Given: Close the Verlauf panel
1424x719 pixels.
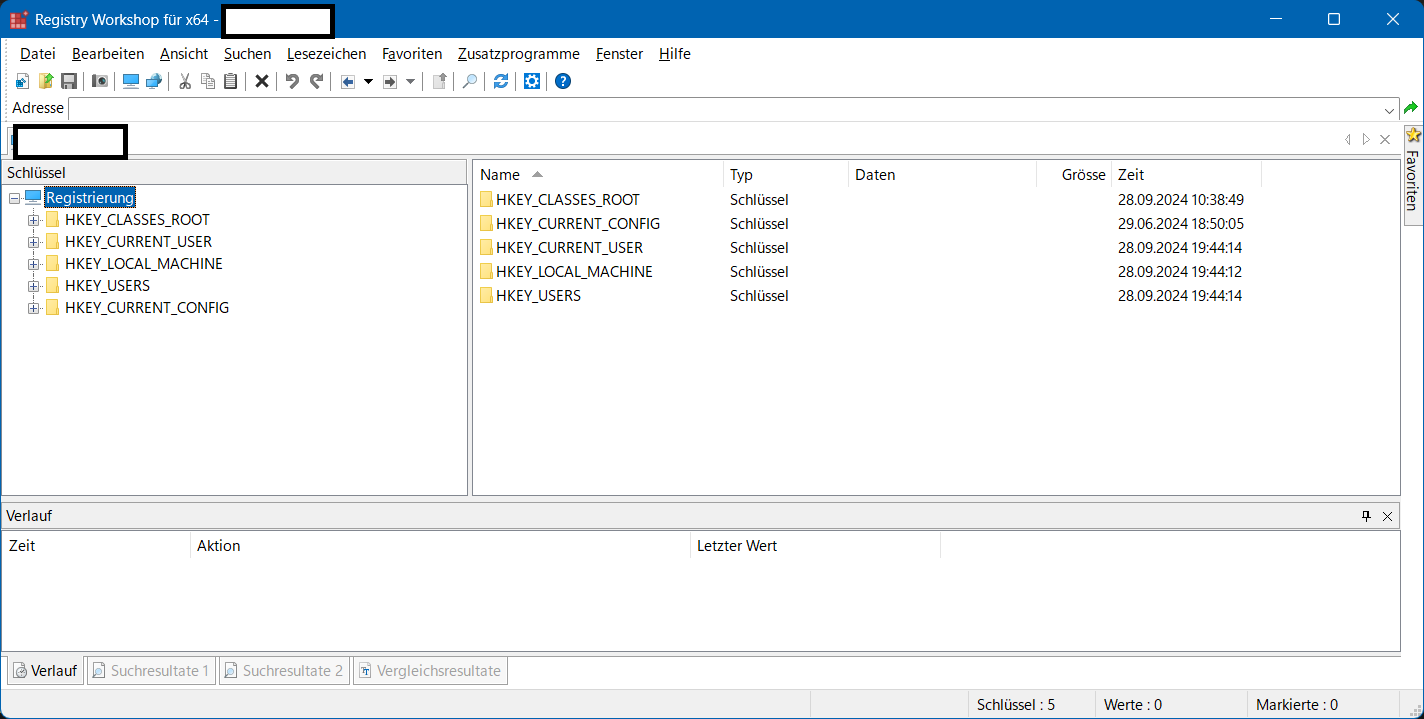Looking at the screenshot, I should [1387, 516].
